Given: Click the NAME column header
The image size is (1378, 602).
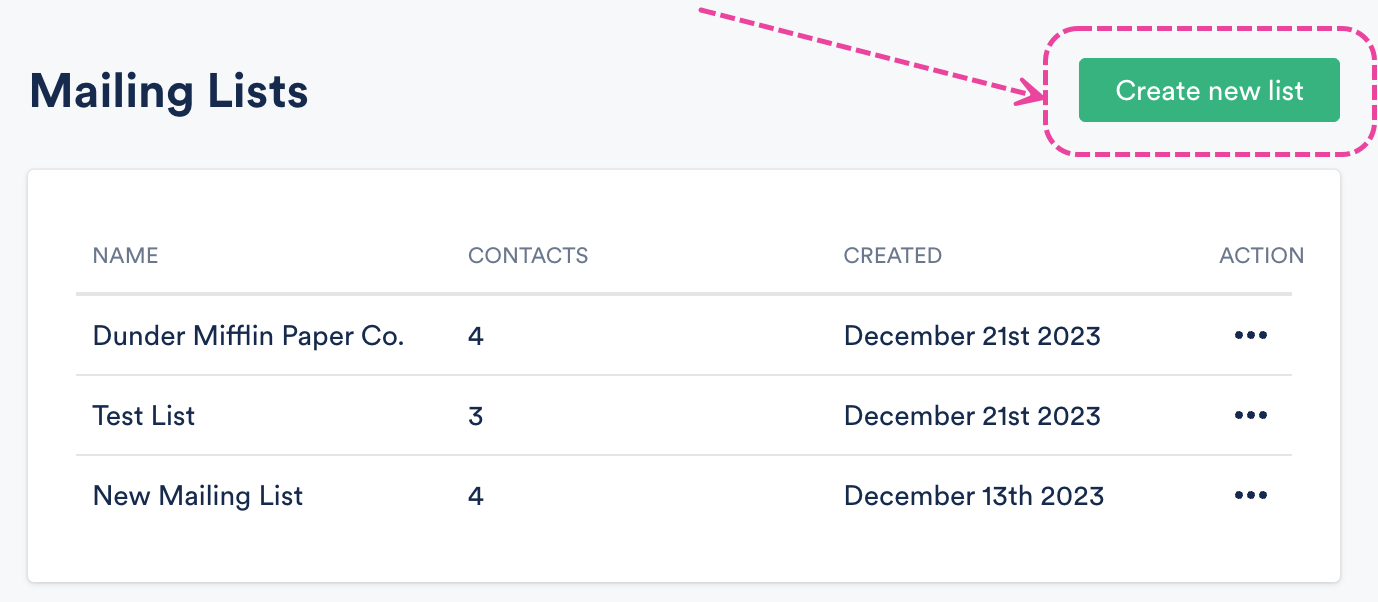Looking at the screenshot, I should click(125, 256).
